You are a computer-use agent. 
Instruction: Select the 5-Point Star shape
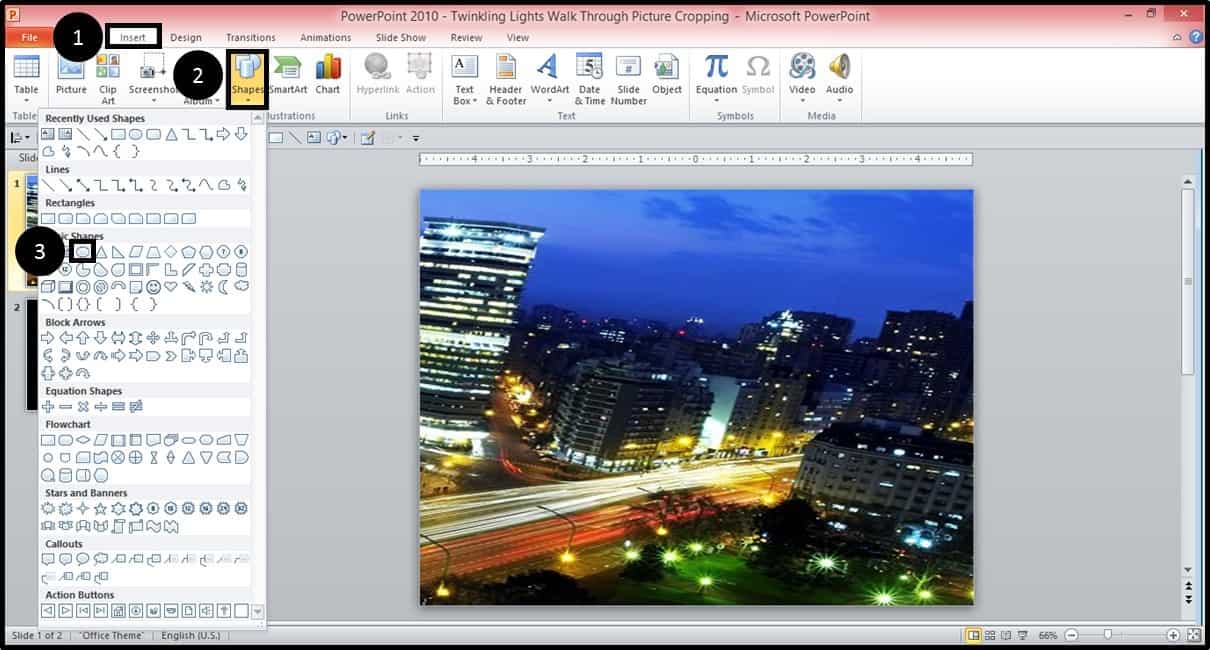100,508
